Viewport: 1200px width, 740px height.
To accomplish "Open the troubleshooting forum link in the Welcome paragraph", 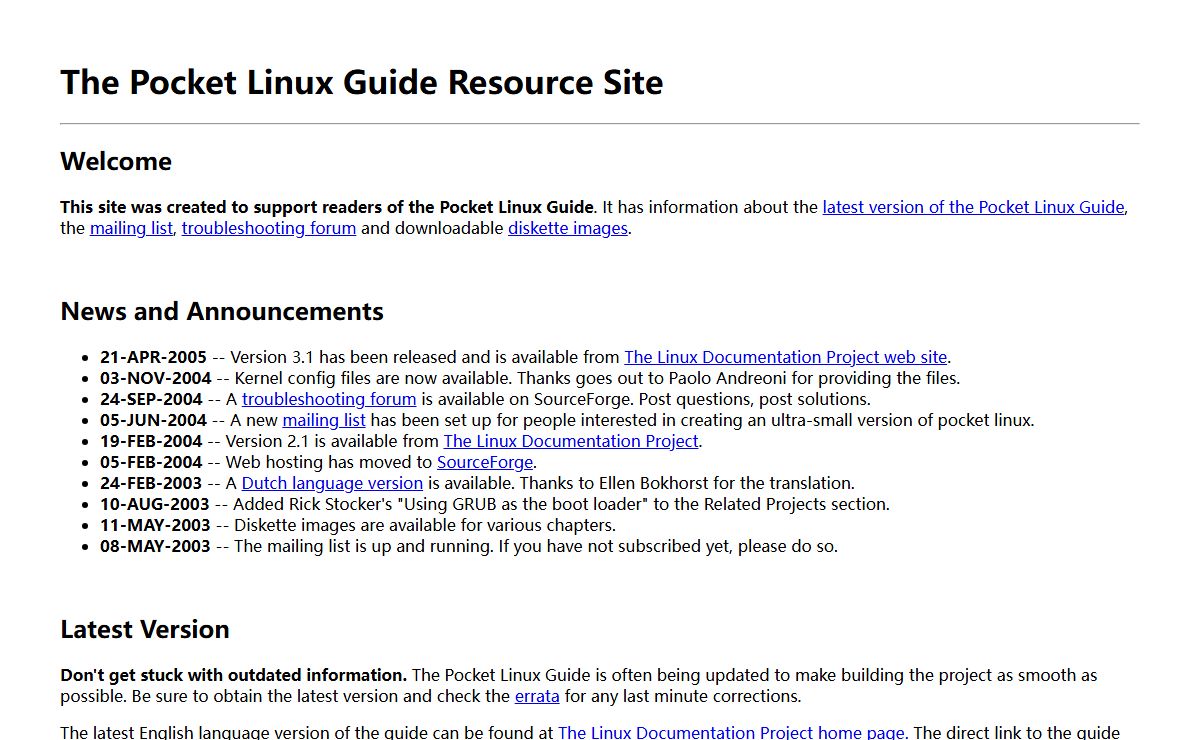I will click(269, 228).
